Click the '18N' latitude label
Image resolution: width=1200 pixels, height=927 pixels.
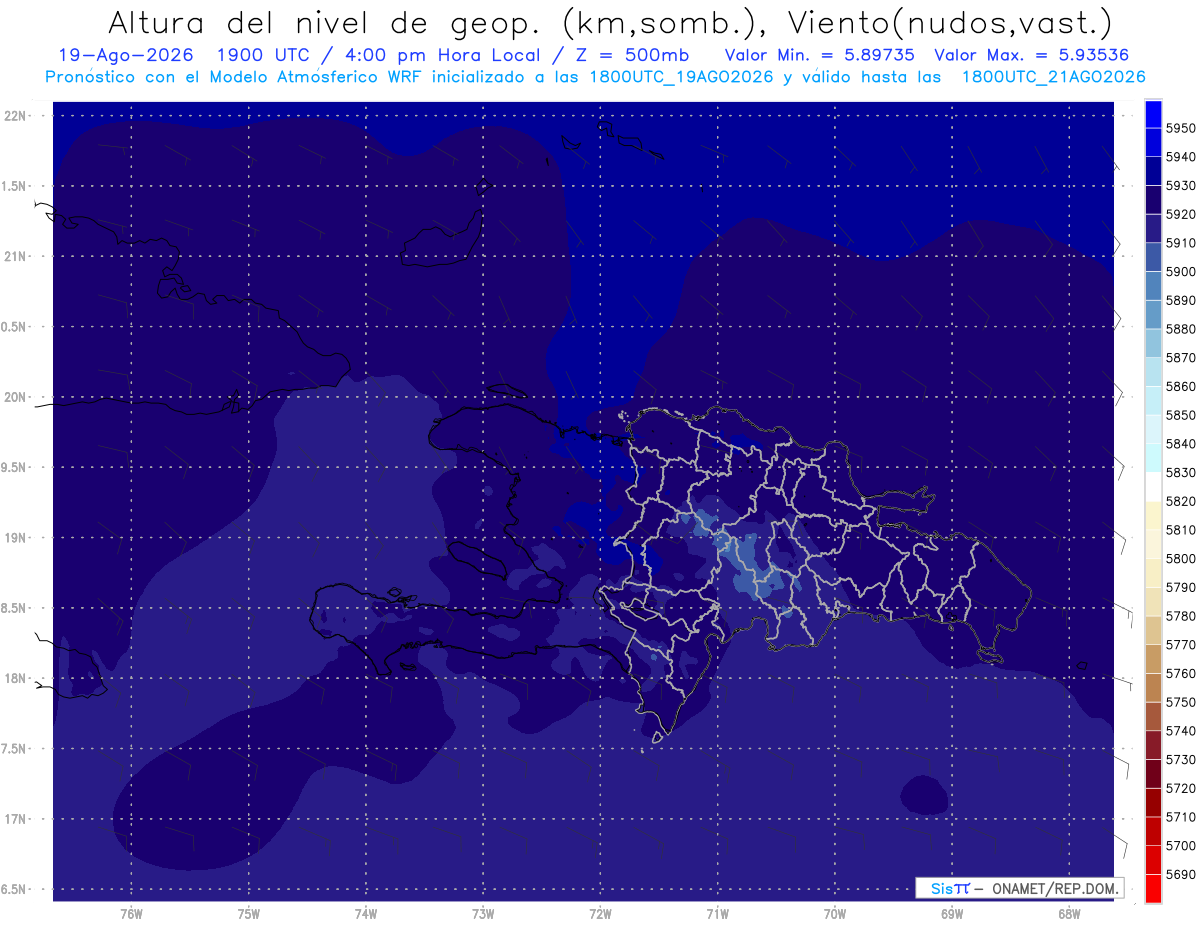[x=16, y=678]
